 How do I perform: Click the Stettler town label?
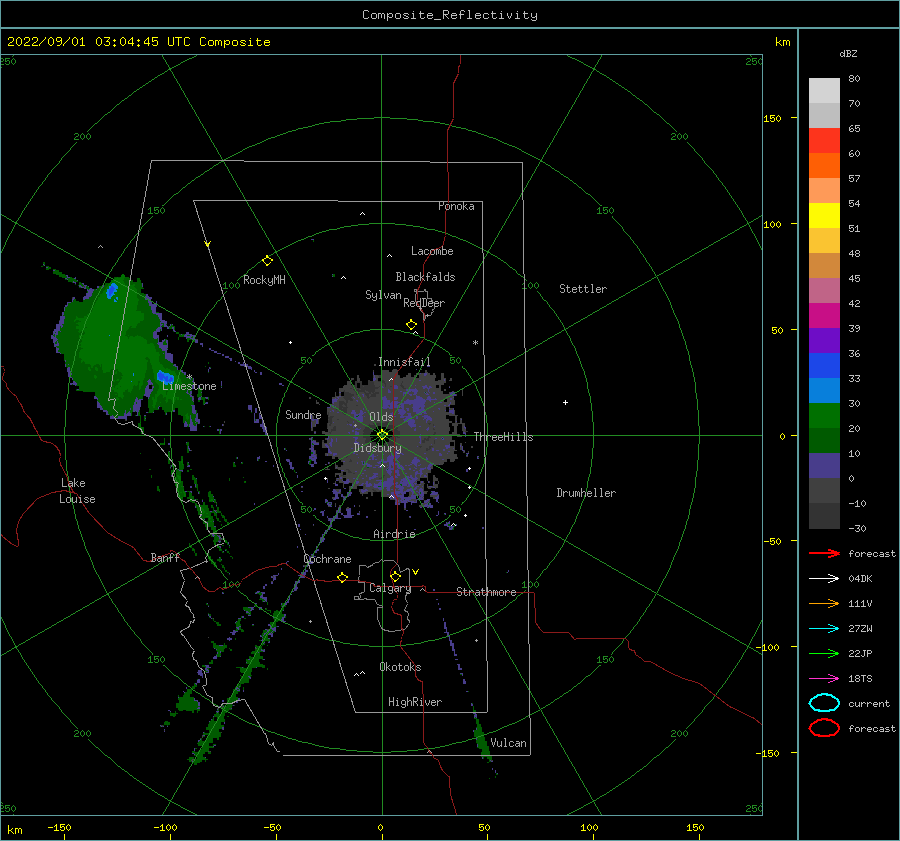[583, 289]
